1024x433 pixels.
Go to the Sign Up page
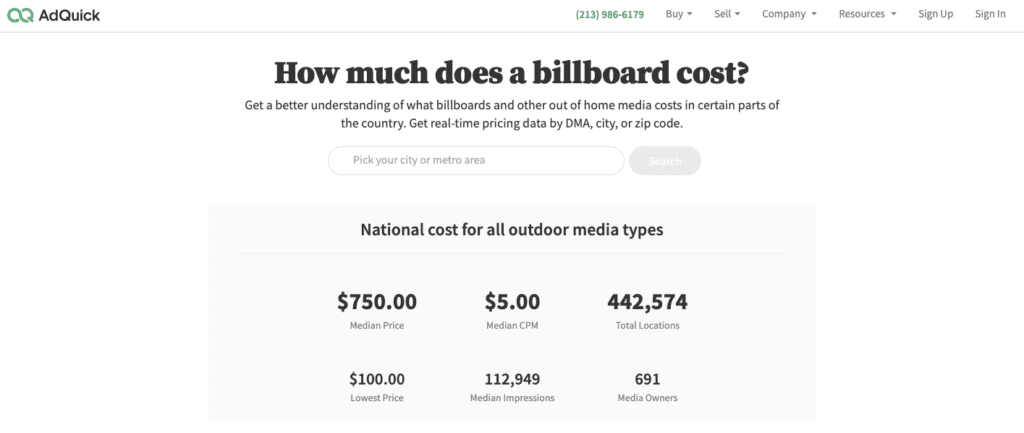(935, 14)
